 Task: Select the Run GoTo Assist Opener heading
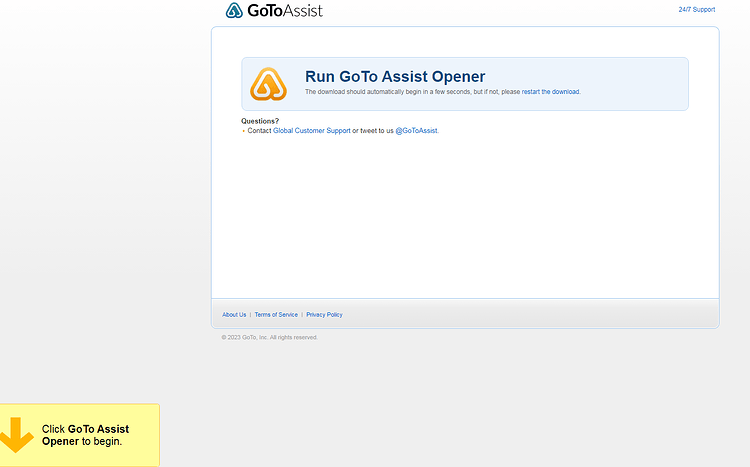[x=395, y=77]
